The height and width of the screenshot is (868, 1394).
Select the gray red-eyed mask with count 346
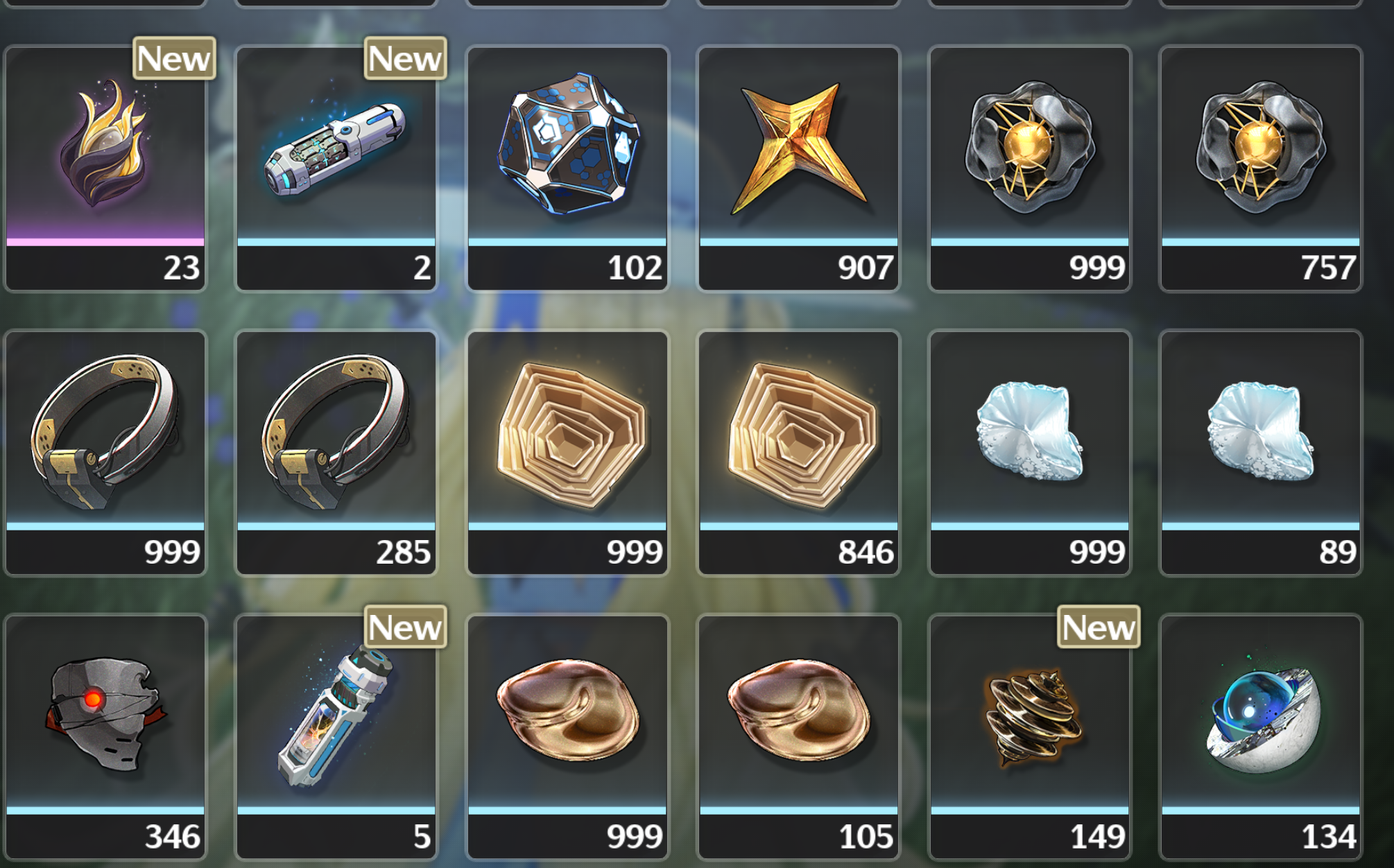coord(105,737)
